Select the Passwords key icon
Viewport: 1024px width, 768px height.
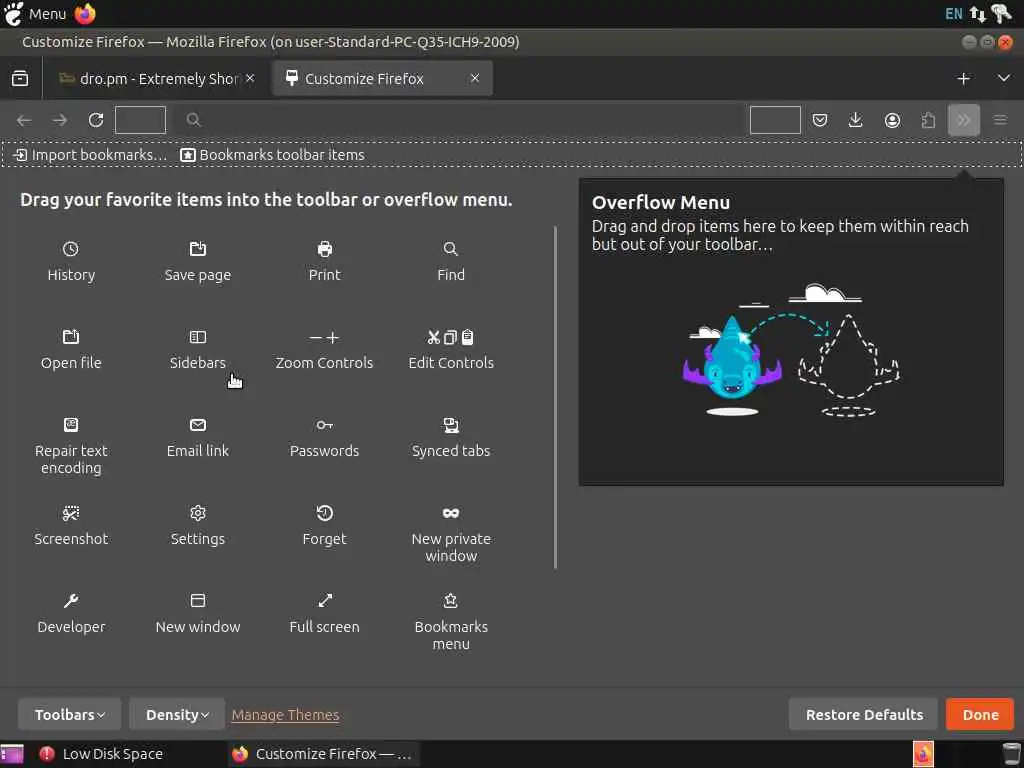coord(325,425)
